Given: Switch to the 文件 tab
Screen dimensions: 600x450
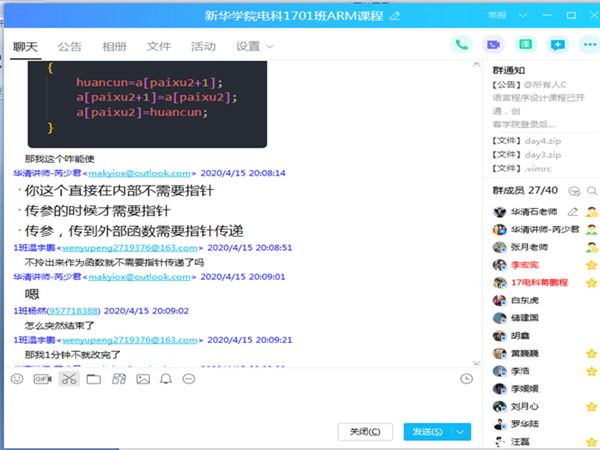Looking at the screenshot, I should tap(158, 47).
